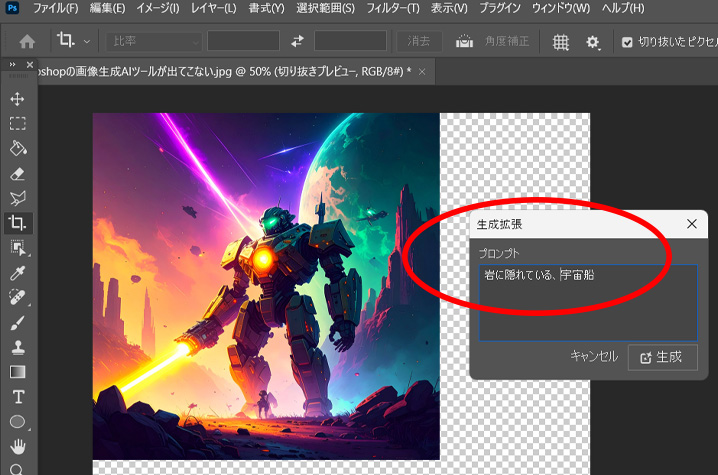Expand the tools panel with double arrows
Viewport: 718px width, 475px height.
click(12, 65)
